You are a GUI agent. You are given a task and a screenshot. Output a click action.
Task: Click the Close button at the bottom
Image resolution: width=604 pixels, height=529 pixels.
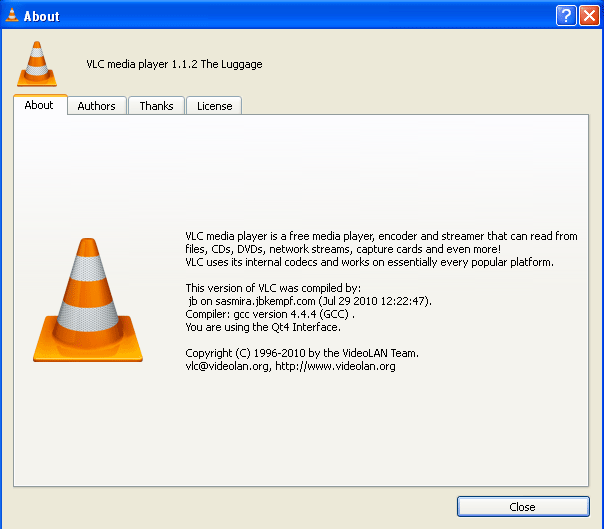point(523,507)
